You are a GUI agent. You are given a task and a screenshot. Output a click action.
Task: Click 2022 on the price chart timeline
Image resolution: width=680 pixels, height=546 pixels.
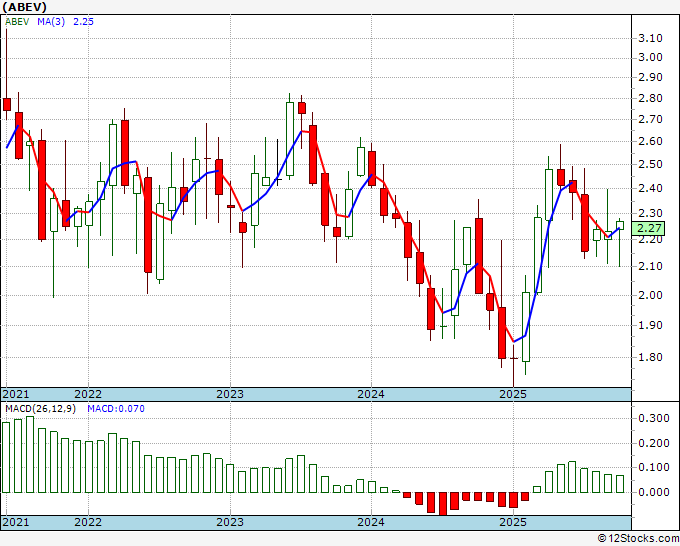[88, 394]
